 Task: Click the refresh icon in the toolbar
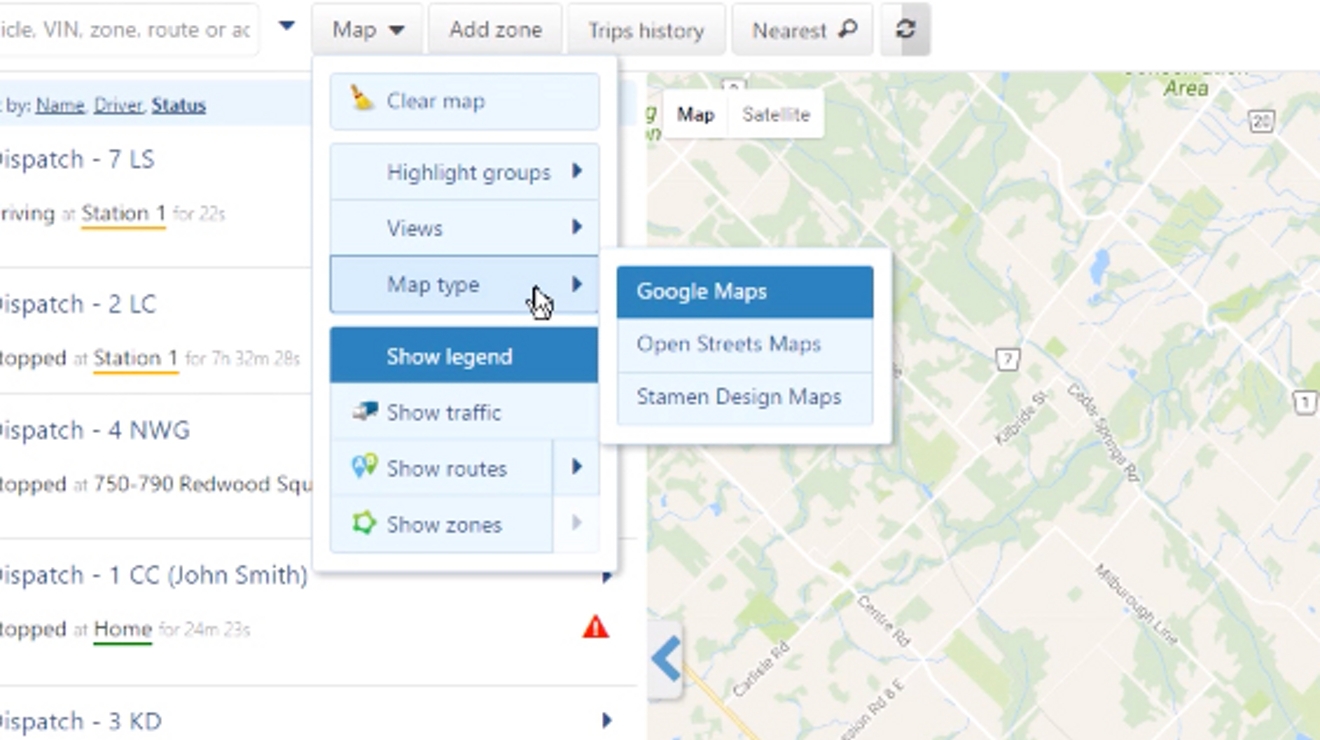pos(904,29)
